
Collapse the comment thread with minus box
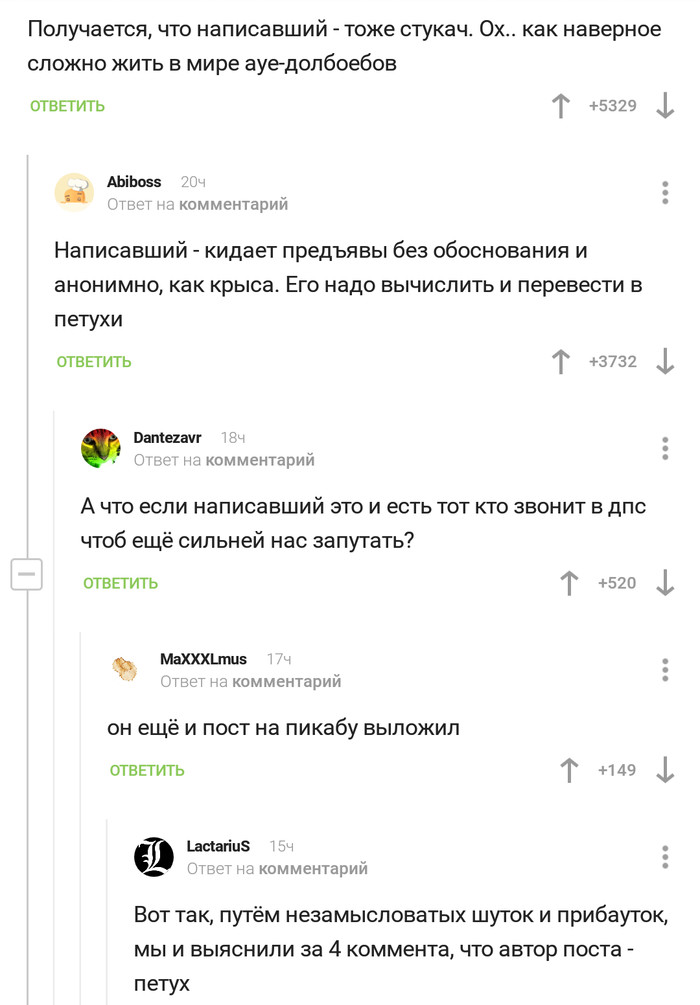(26, 574)
